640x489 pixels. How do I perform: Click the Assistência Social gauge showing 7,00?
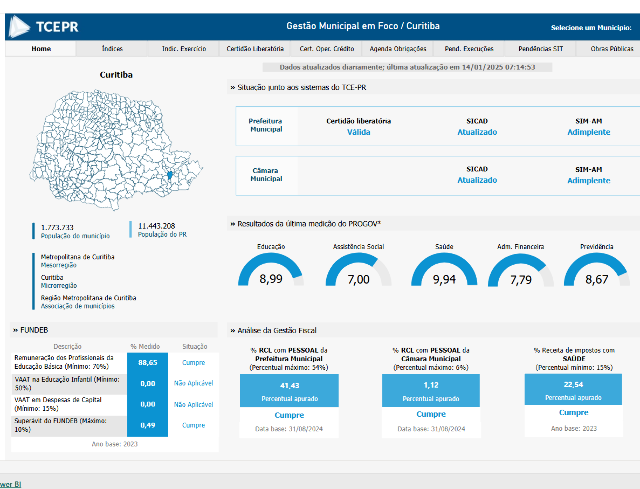click(358, 273)
